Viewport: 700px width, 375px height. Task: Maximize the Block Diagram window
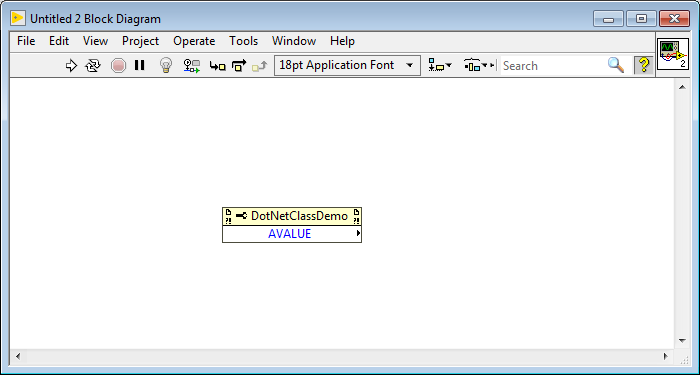pyautogui.click(x=641, y=19)
